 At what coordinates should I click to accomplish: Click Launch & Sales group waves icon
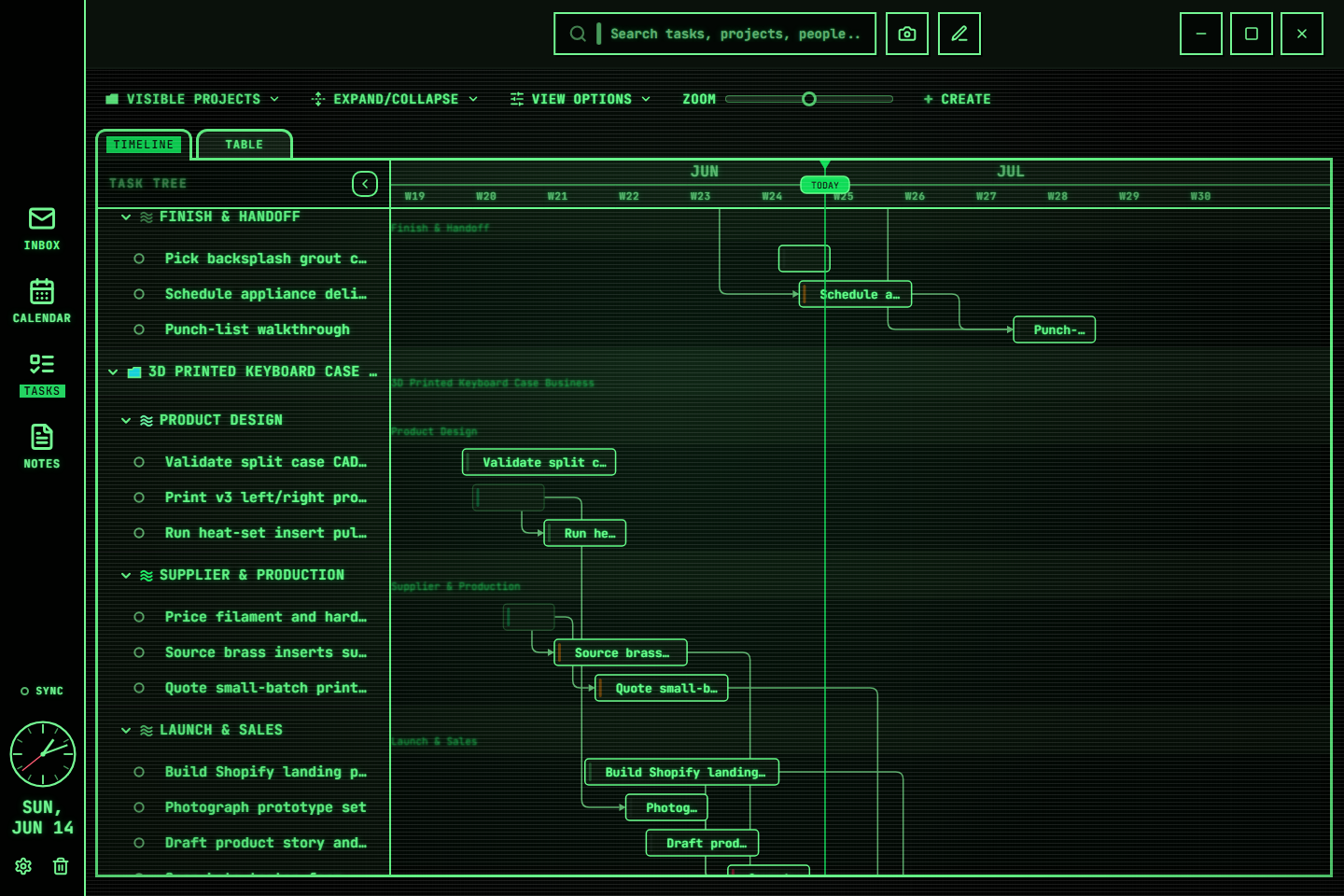147,730
